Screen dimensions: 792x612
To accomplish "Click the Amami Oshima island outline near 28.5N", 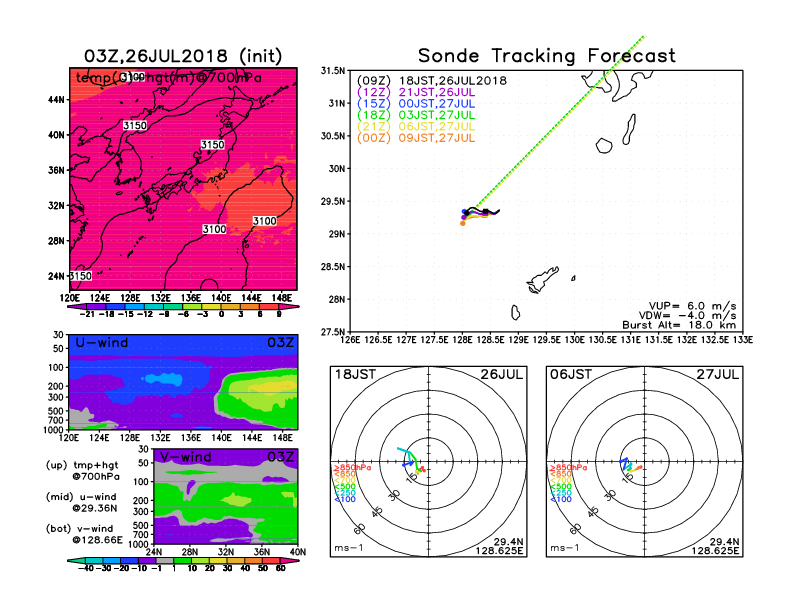I will (542, 279).
